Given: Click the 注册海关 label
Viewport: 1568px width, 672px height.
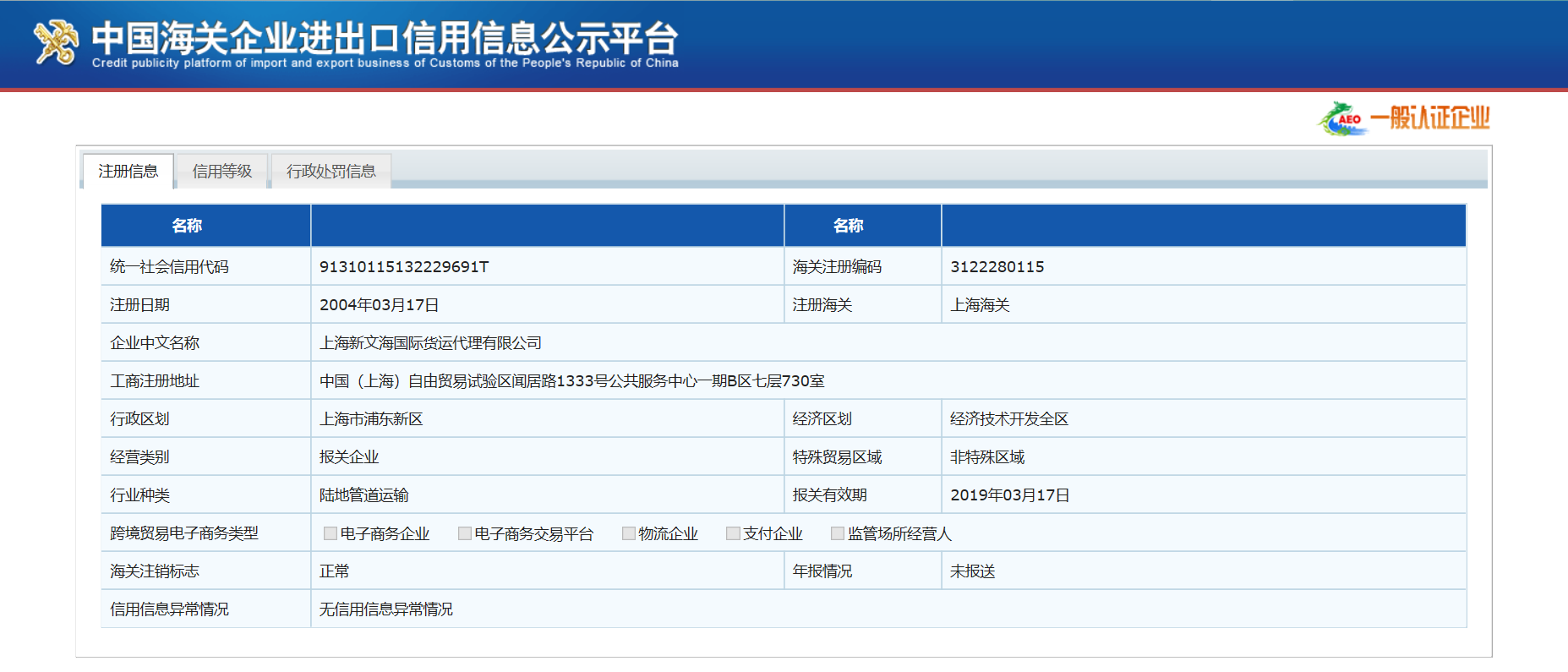Looking at the screenshot, I should pos(822,305).
